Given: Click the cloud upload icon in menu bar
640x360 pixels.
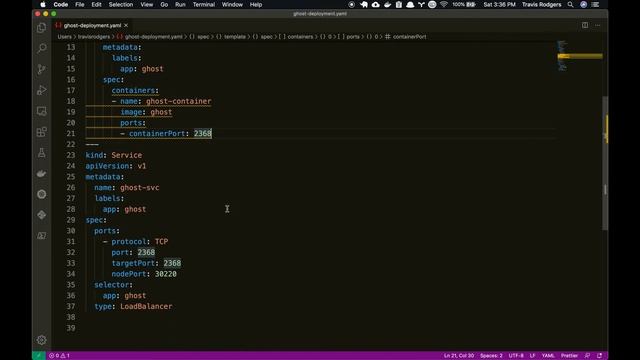Looking at the screenshot, I should (x=376, y=4).
